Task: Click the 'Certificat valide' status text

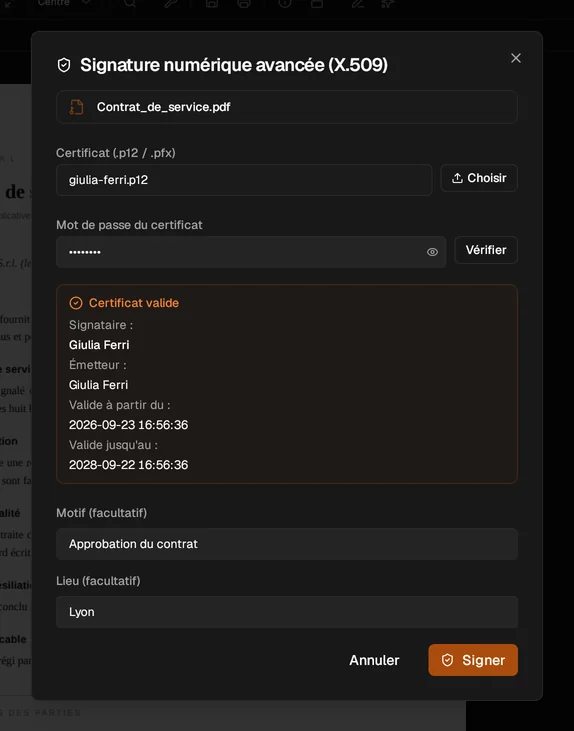Action: pyautogui.click(x=134, y=303)
